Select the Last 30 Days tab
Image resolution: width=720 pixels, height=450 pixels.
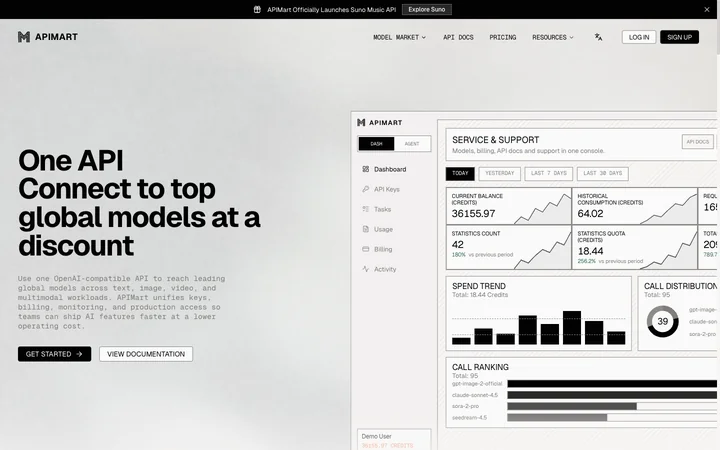click(x=602, y=174)
